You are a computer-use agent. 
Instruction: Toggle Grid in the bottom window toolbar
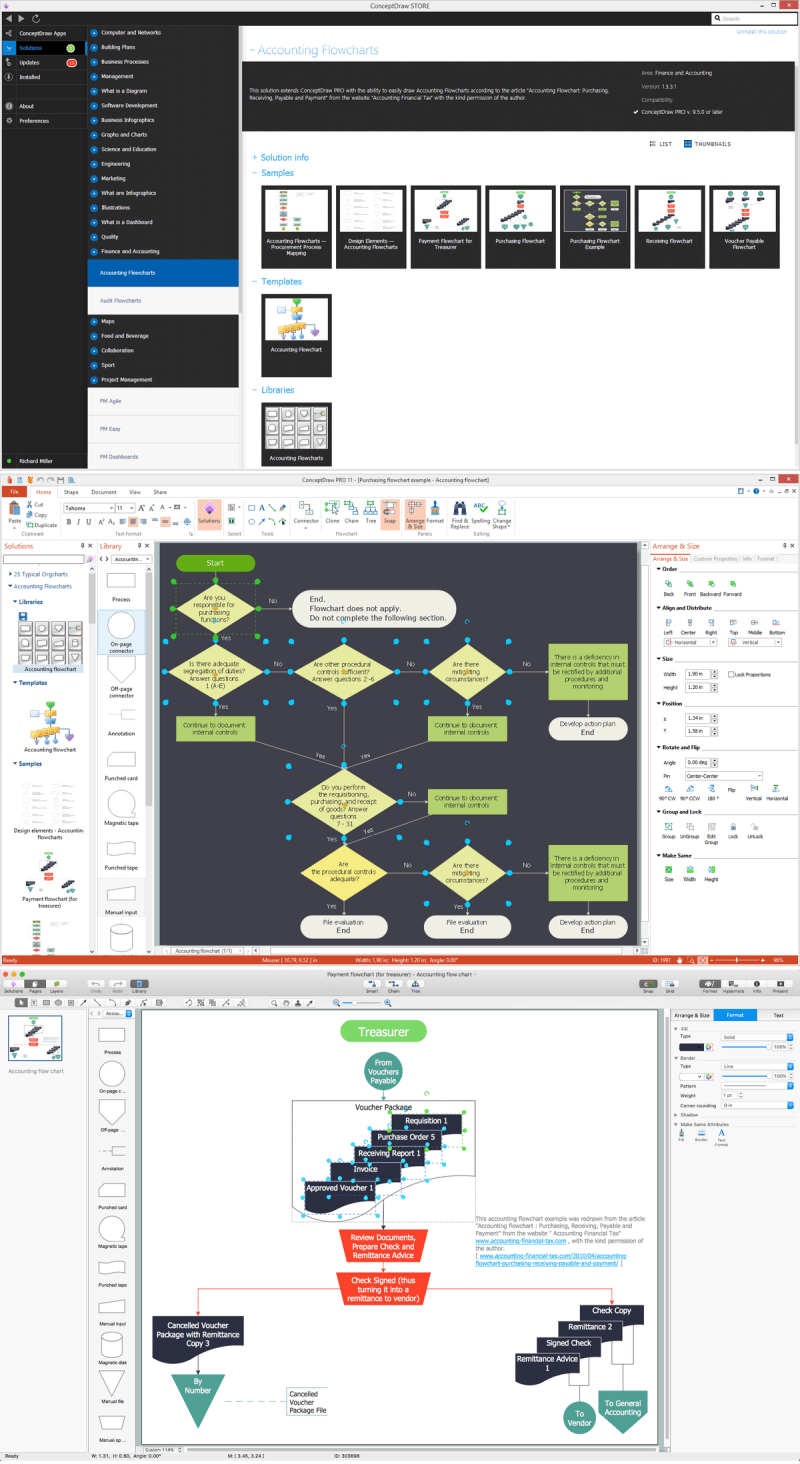point(670,985)
